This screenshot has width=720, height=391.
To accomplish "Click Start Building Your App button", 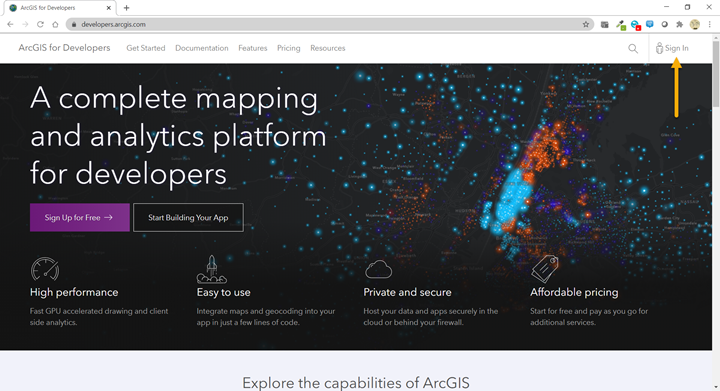I will click(x=188, y=218).
